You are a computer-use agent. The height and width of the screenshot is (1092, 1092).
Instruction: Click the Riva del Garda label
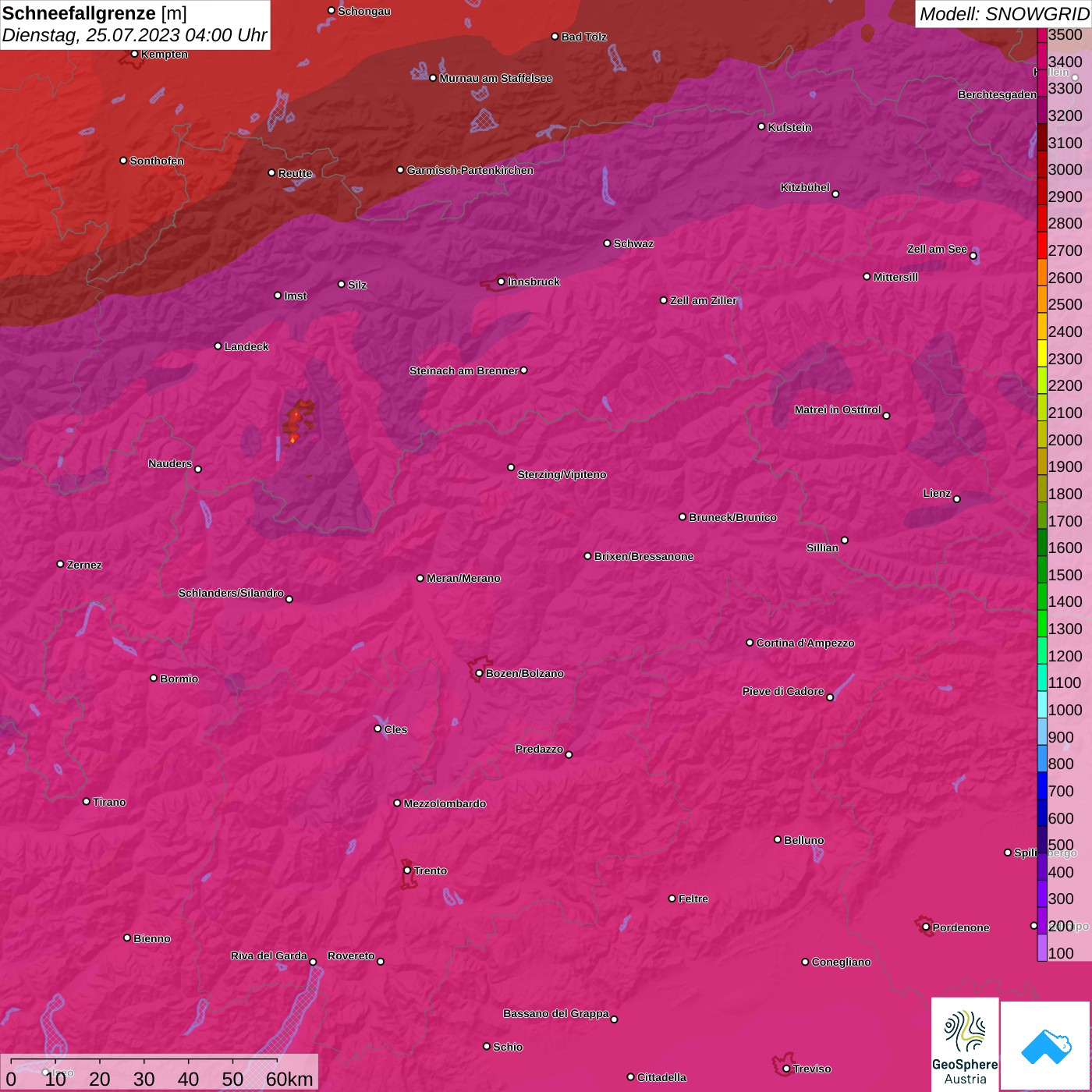(269, 955)
